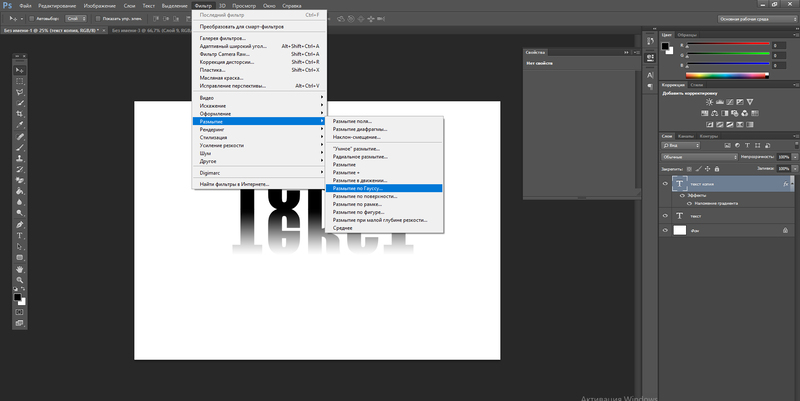Select the Horizontal Type tool
The image size is (800, 401).
tap(18, 236)
